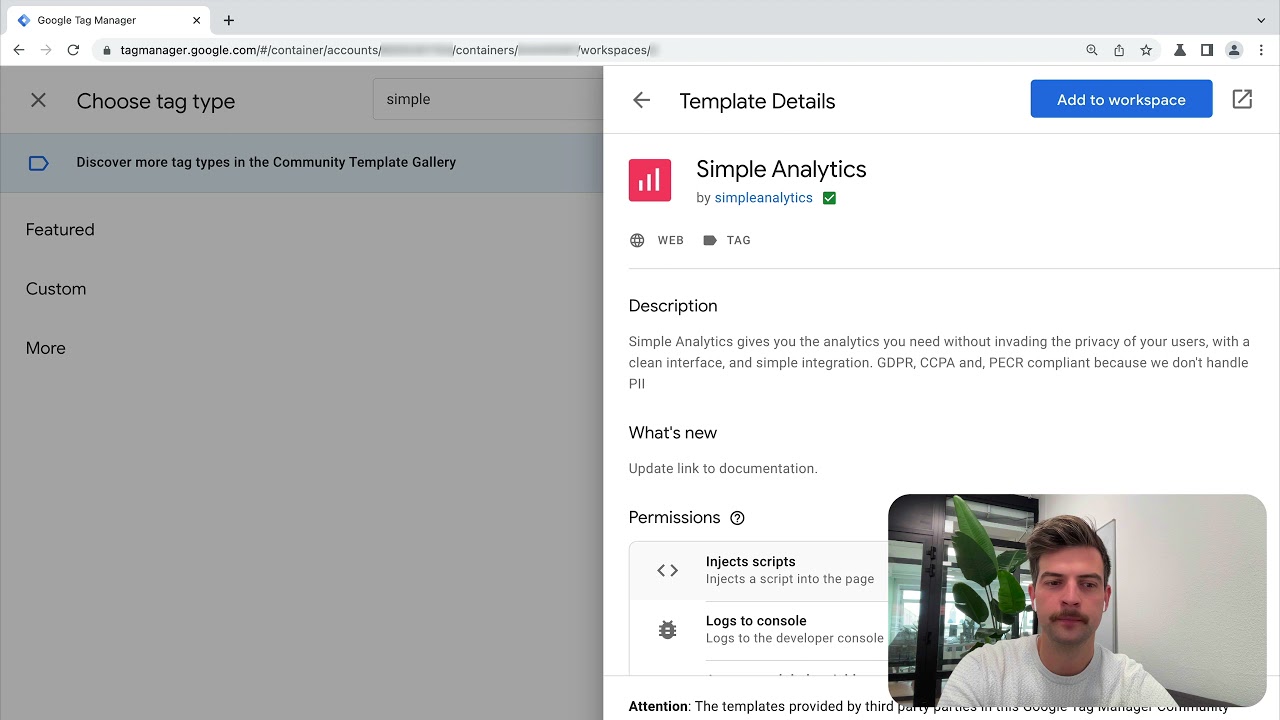Viewport: 1280px width, 720px height.
Task: Click the Logs to console bug icon
Action: 667,629
